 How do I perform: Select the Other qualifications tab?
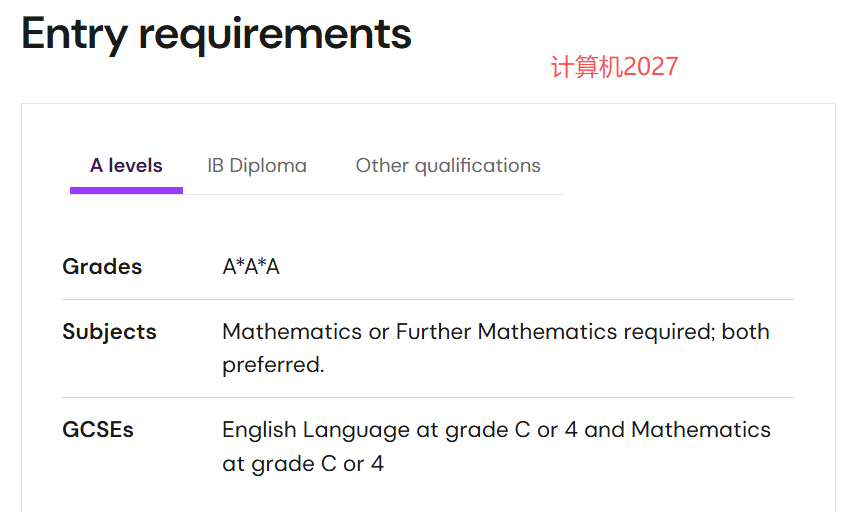pyautogui.click(x=448, y=166)
